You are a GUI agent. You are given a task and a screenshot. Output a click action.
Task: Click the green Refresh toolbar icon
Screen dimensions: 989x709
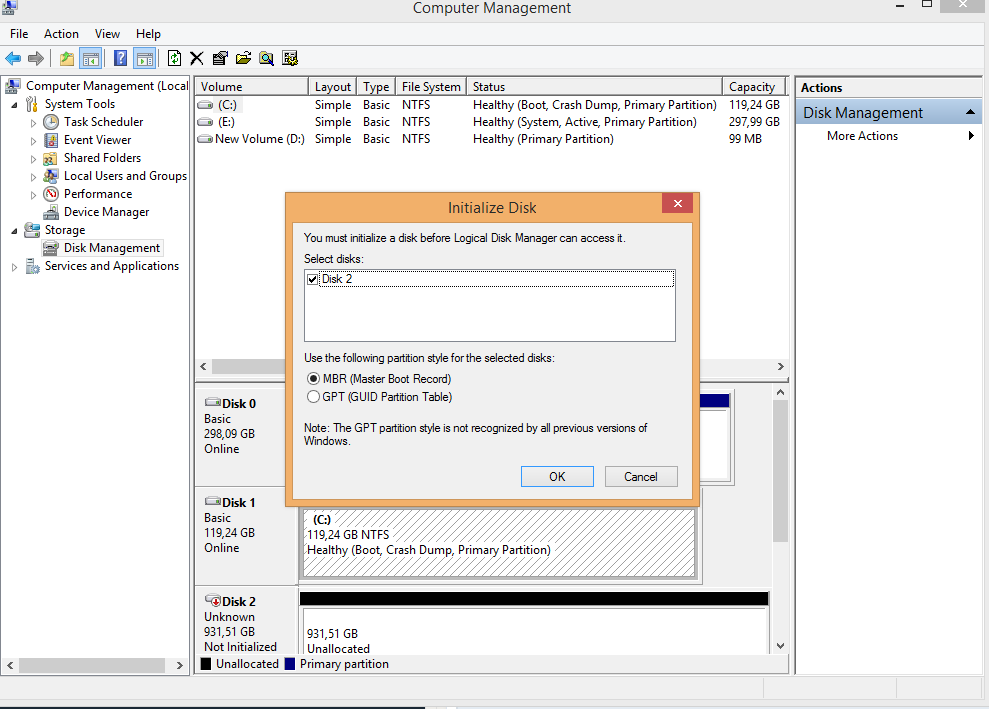[x=174, y=59]
